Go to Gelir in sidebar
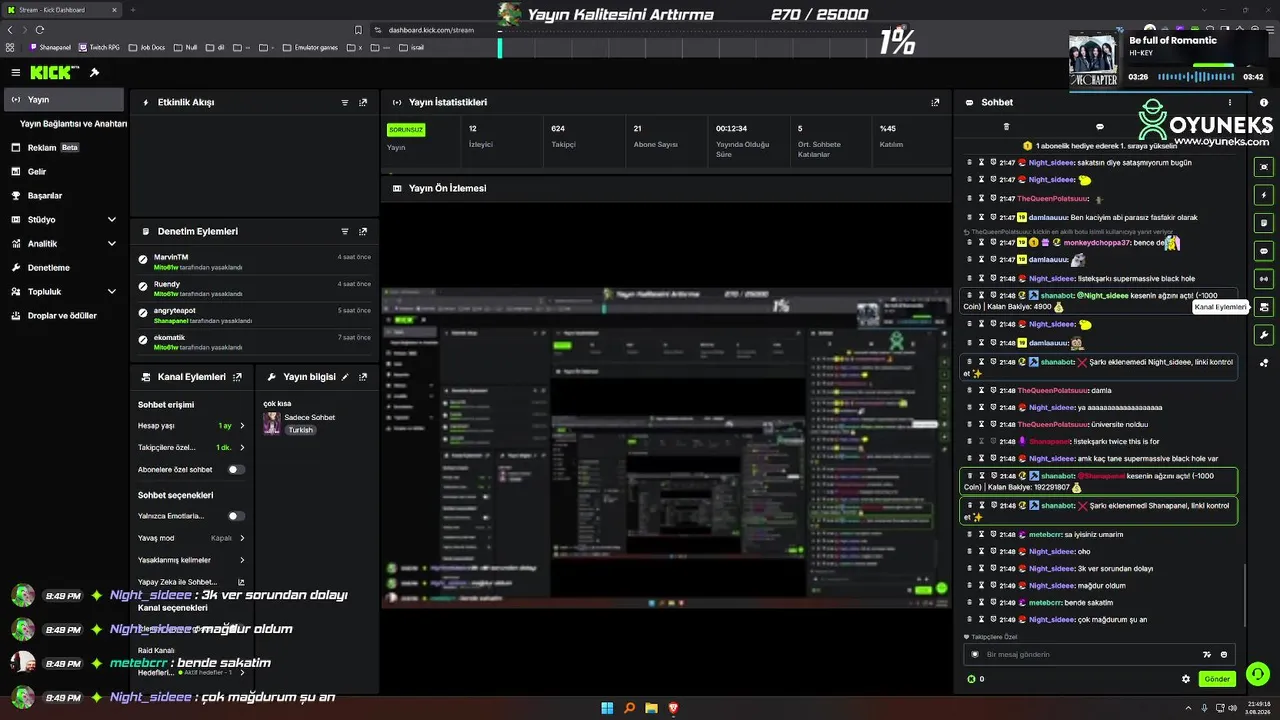This screenshot has width=1280, height=720. 64,172
